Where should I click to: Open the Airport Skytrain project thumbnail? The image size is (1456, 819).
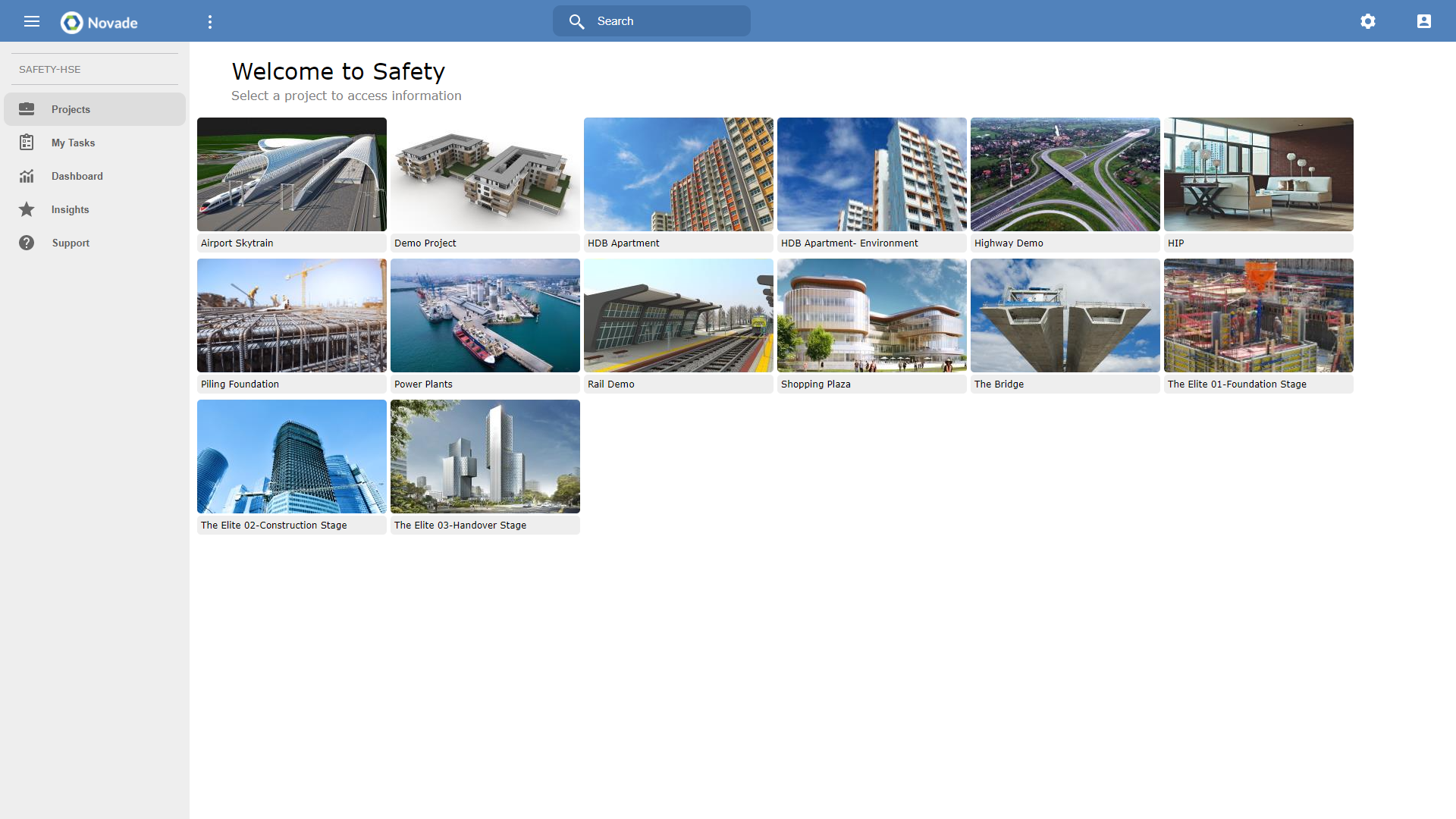pos(292,174)
